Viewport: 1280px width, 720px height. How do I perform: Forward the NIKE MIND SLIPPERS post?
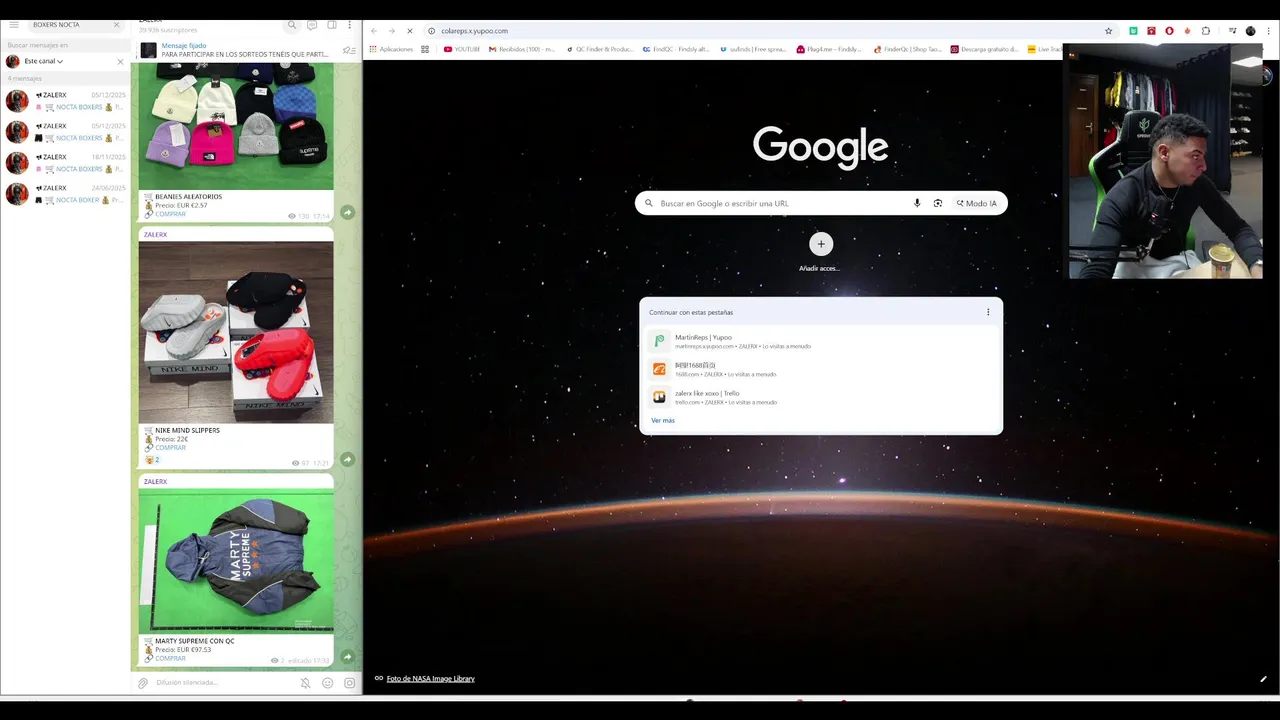(x=347, y=459)
